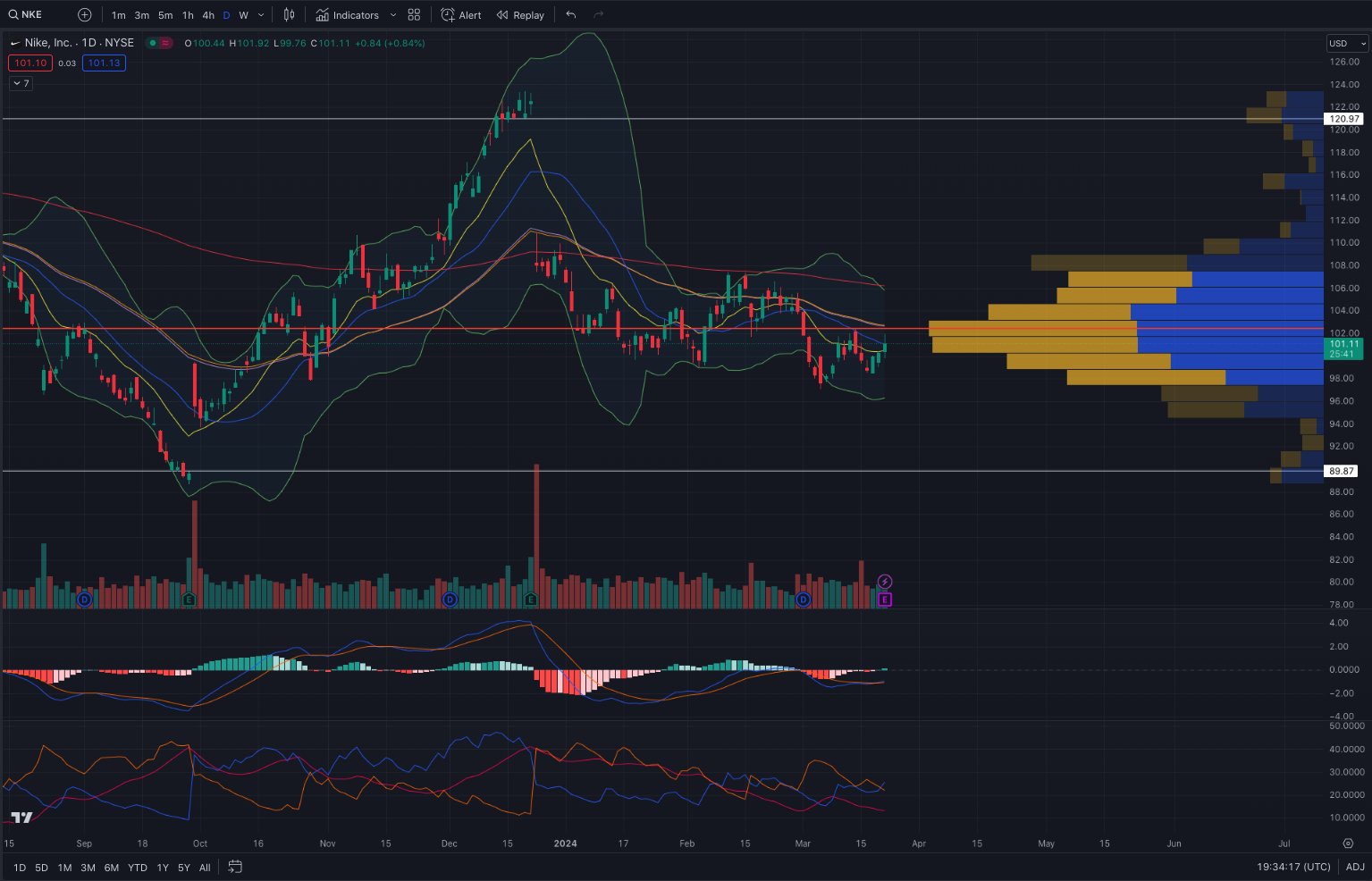Viewport: 1372px width, 881px height.
Task: Set chart range to 1M
Action: point(64,868)
